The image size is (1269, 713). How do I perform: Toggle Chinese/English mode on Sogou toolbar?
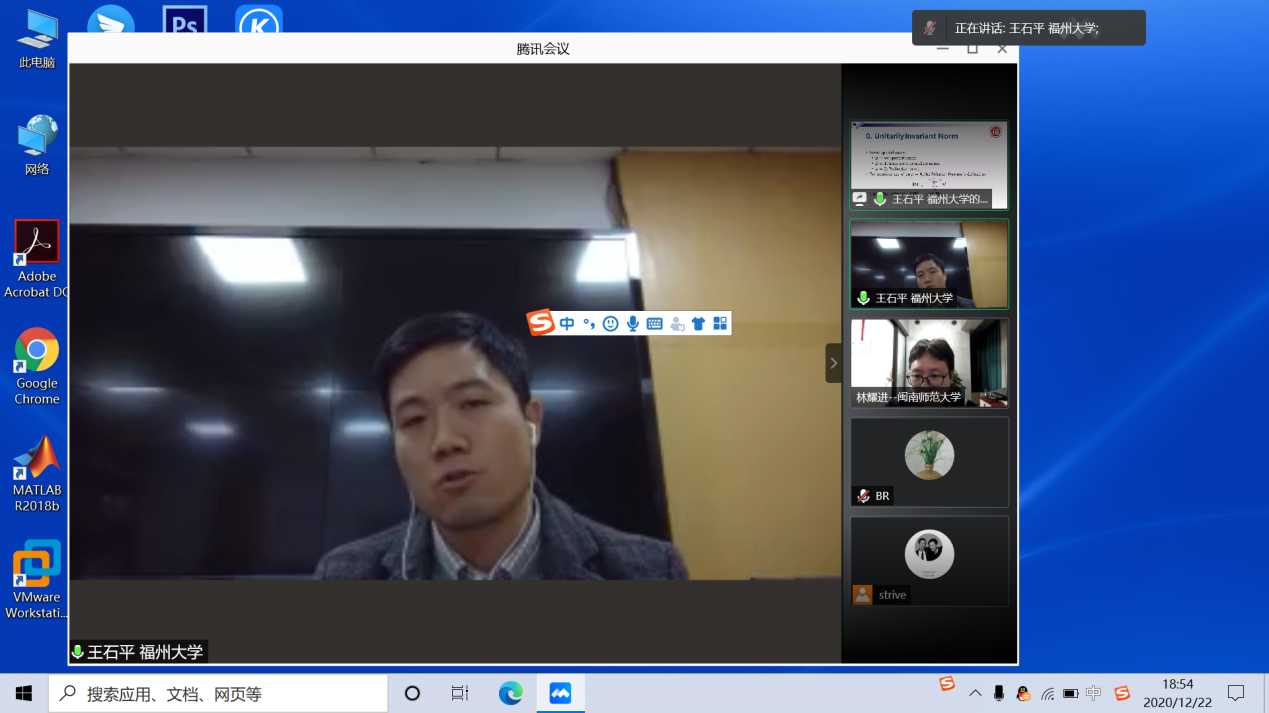pos(567,323)
